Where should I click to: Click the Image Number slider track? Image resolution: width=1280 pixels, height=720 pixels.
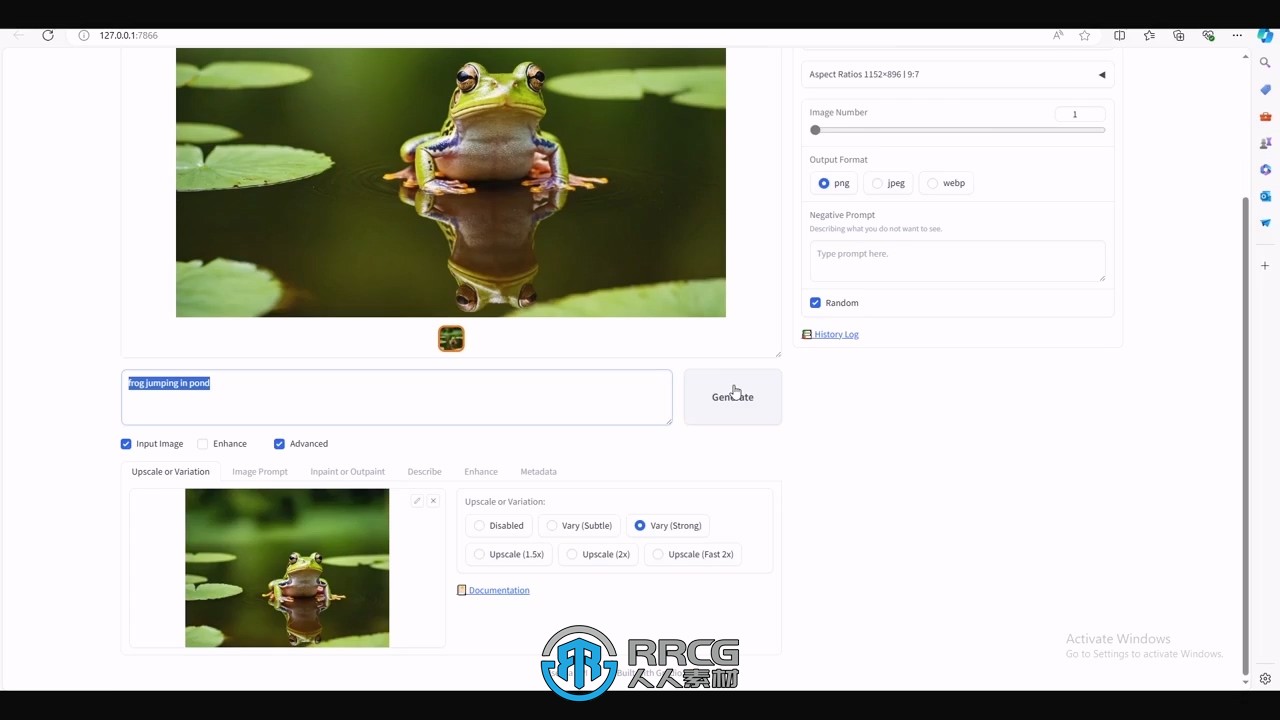[x=958, y=130]
